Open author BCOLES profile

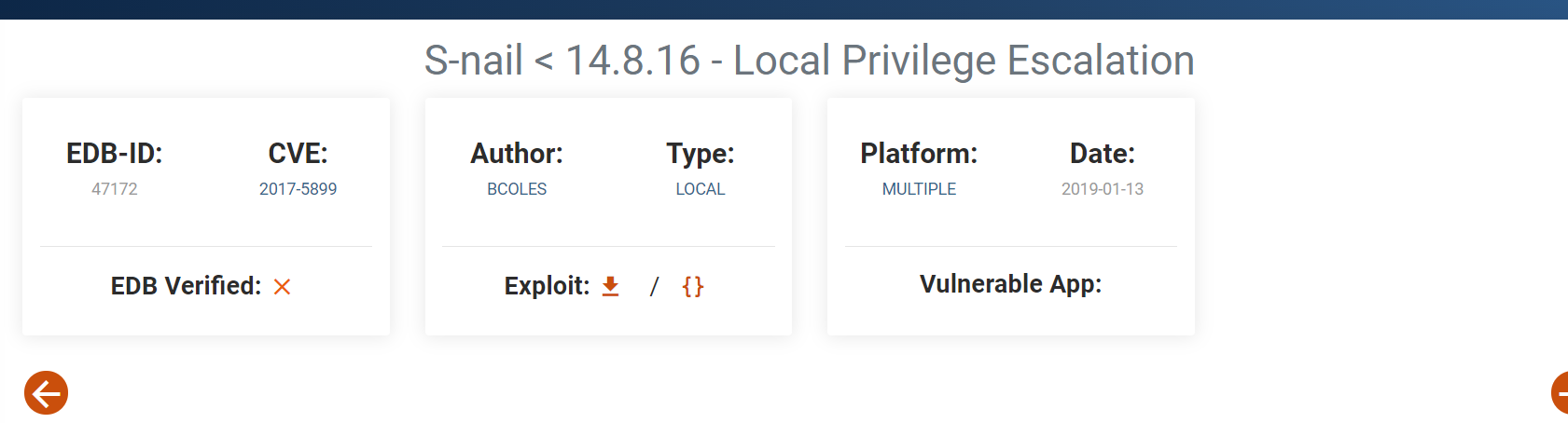pos(517,189)
